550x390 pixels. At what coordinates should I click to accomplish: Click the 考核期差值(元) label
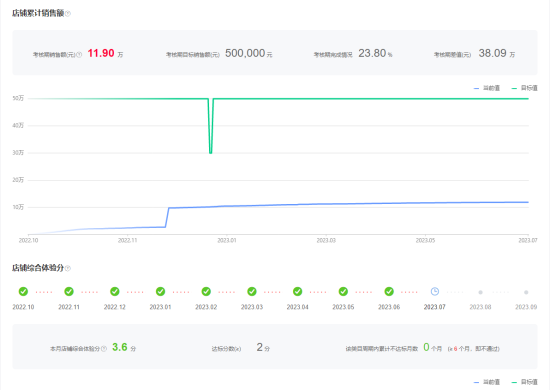pyautogui.click(x=452, y=55)
